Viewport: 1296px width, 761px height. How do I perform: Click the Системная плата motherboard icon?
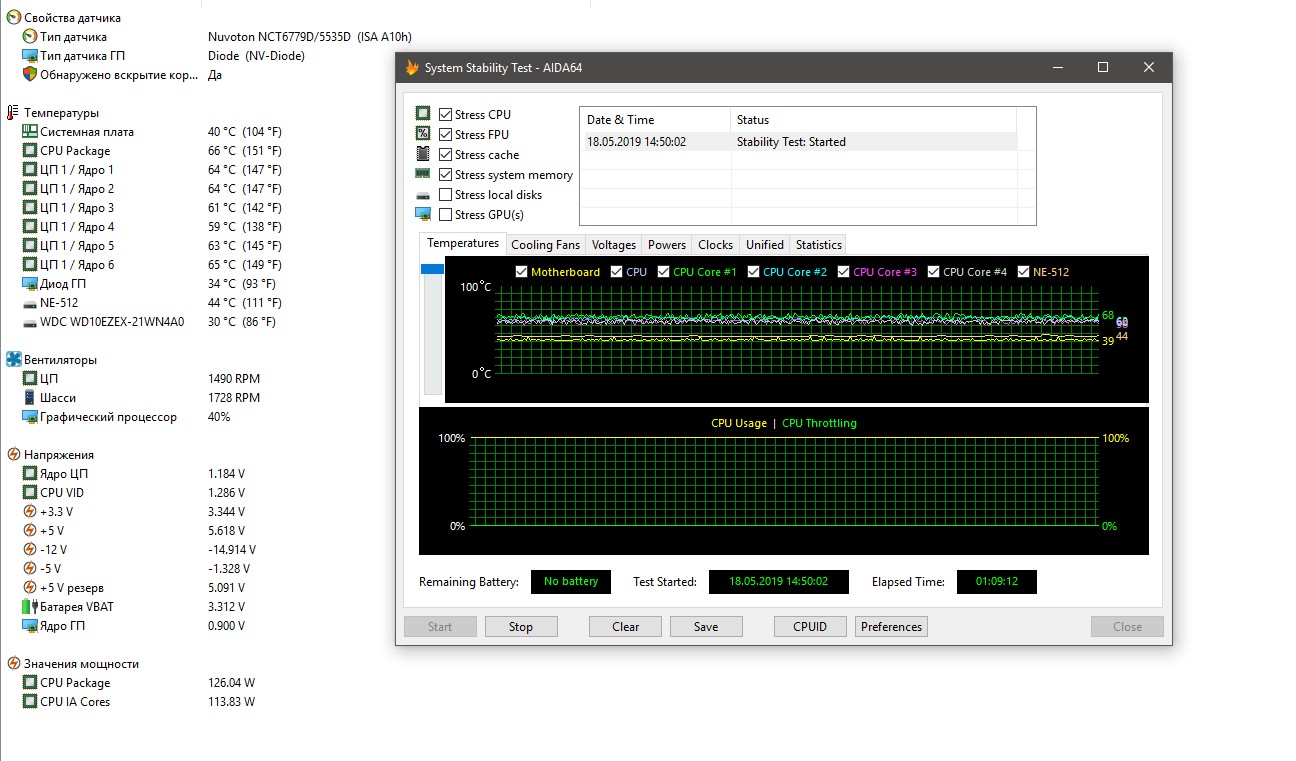click(x=30, y=132)
